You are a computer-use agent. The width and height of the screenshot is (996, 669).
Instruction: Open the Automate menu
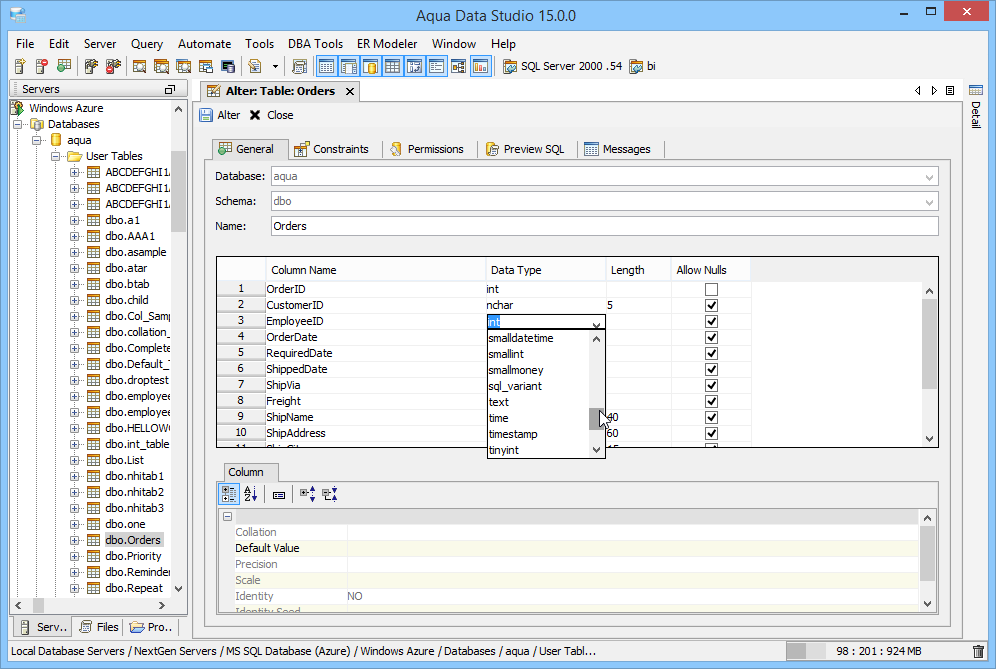[x=204, y=44]
